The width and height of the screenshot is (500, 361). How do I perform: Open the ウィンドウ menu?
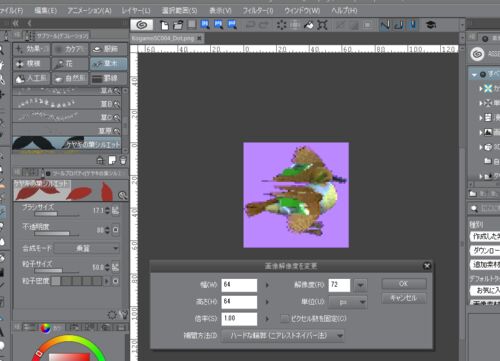[x=302, y=10]
